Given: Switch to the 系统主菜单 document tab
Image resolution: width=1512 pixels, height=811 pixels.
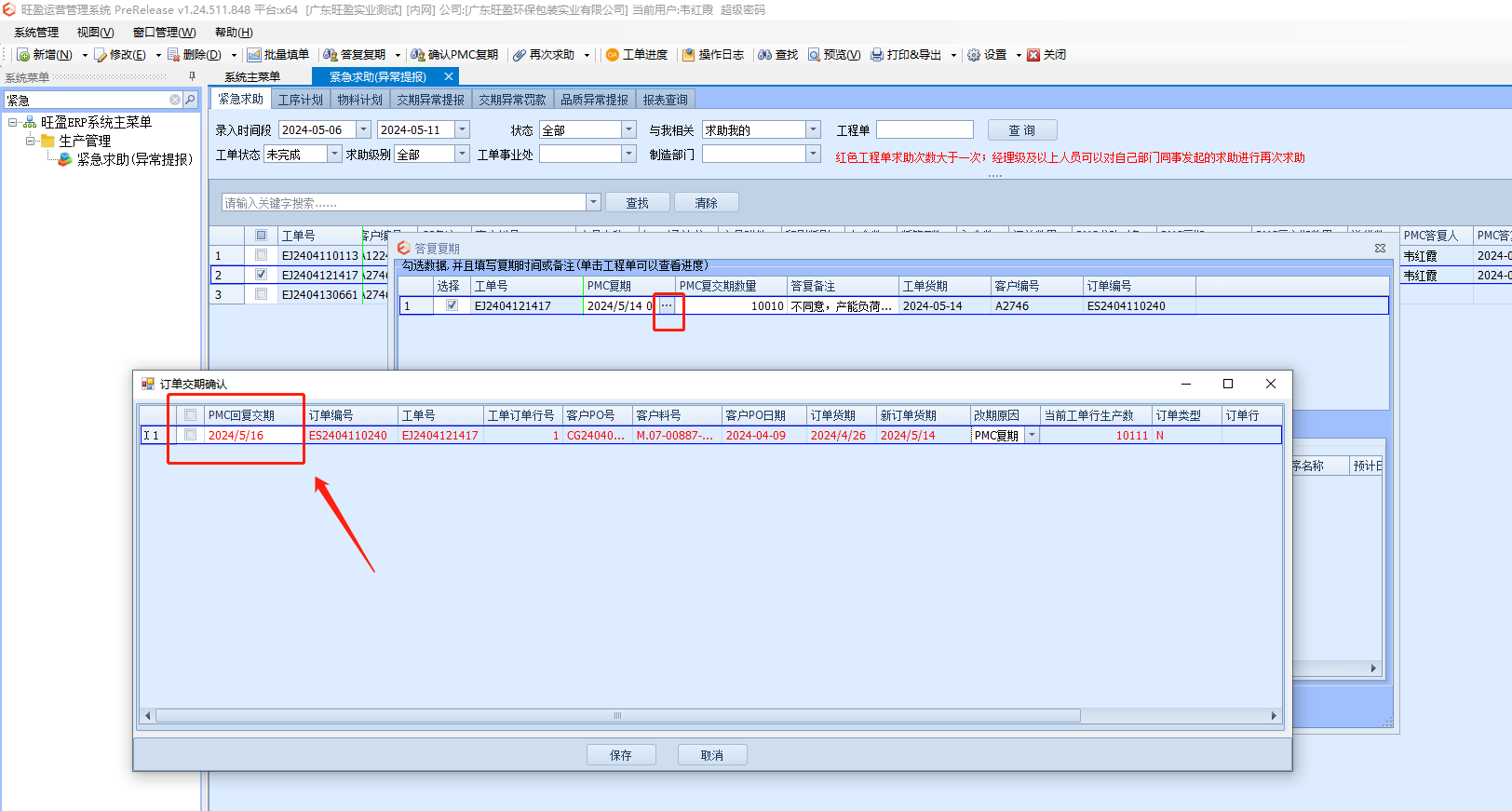Looking at the screenshot, I should tap(252, 76).
